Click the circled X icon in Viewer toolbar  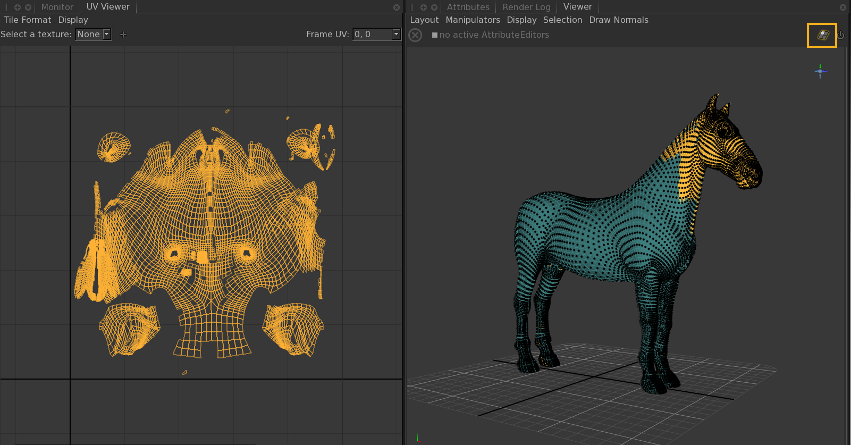415,35
